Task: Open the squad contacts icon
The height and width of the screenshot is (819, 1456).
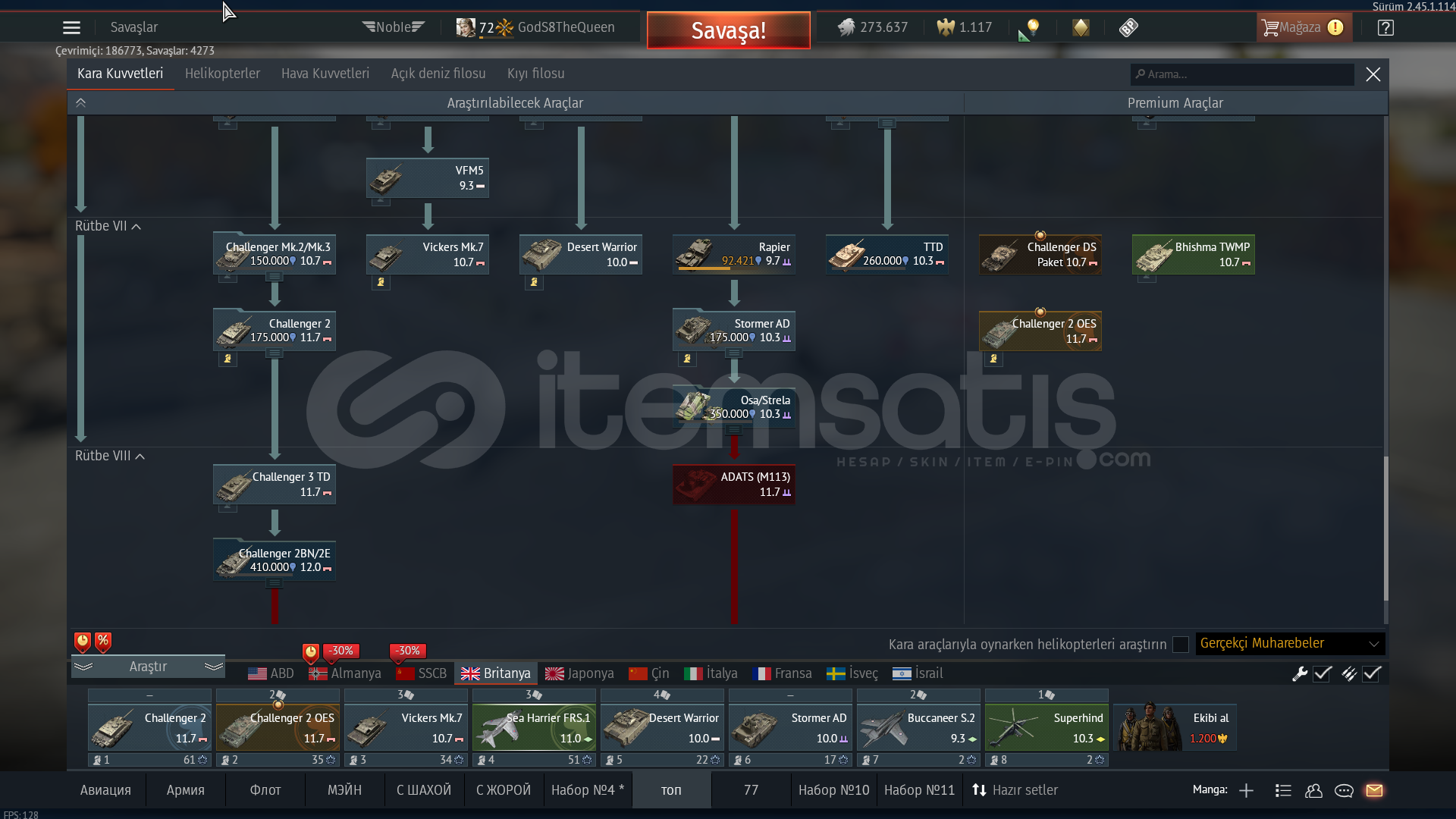Action: tap(1313, 791)
